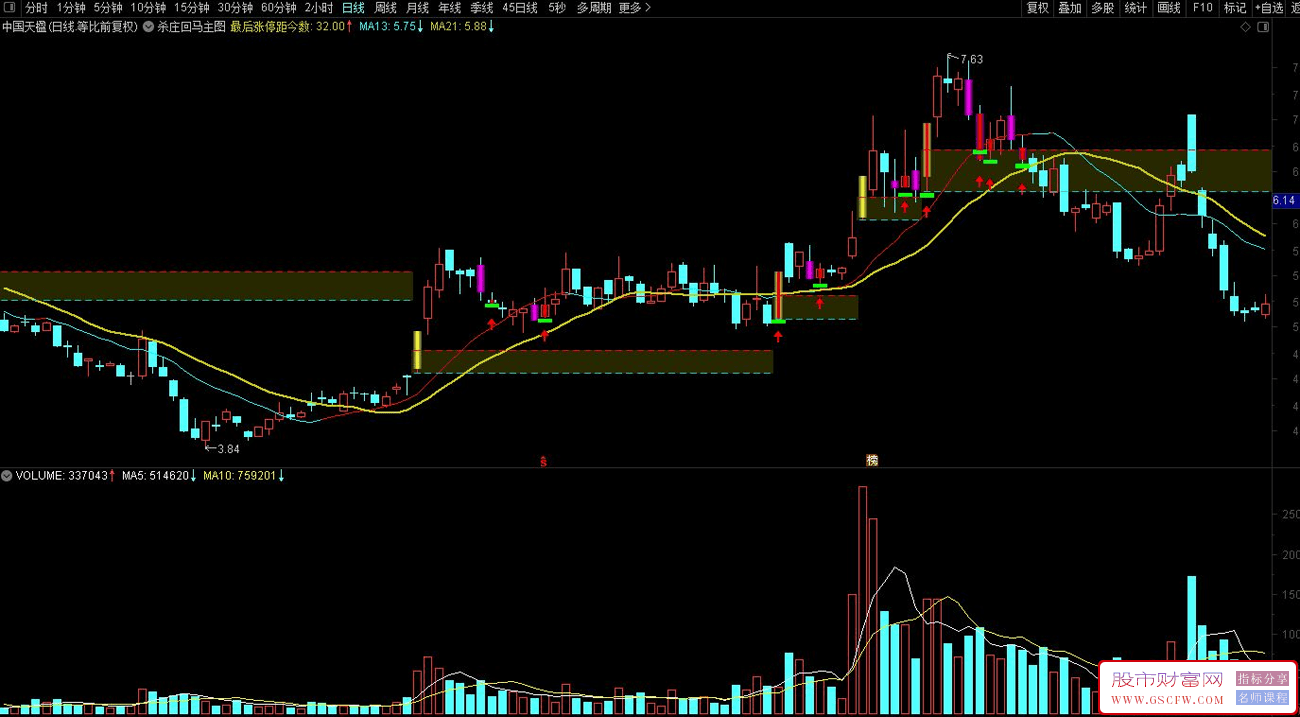The image size is (1300, 717).
Task: Select the 5分钟 period
Action: 108,8
